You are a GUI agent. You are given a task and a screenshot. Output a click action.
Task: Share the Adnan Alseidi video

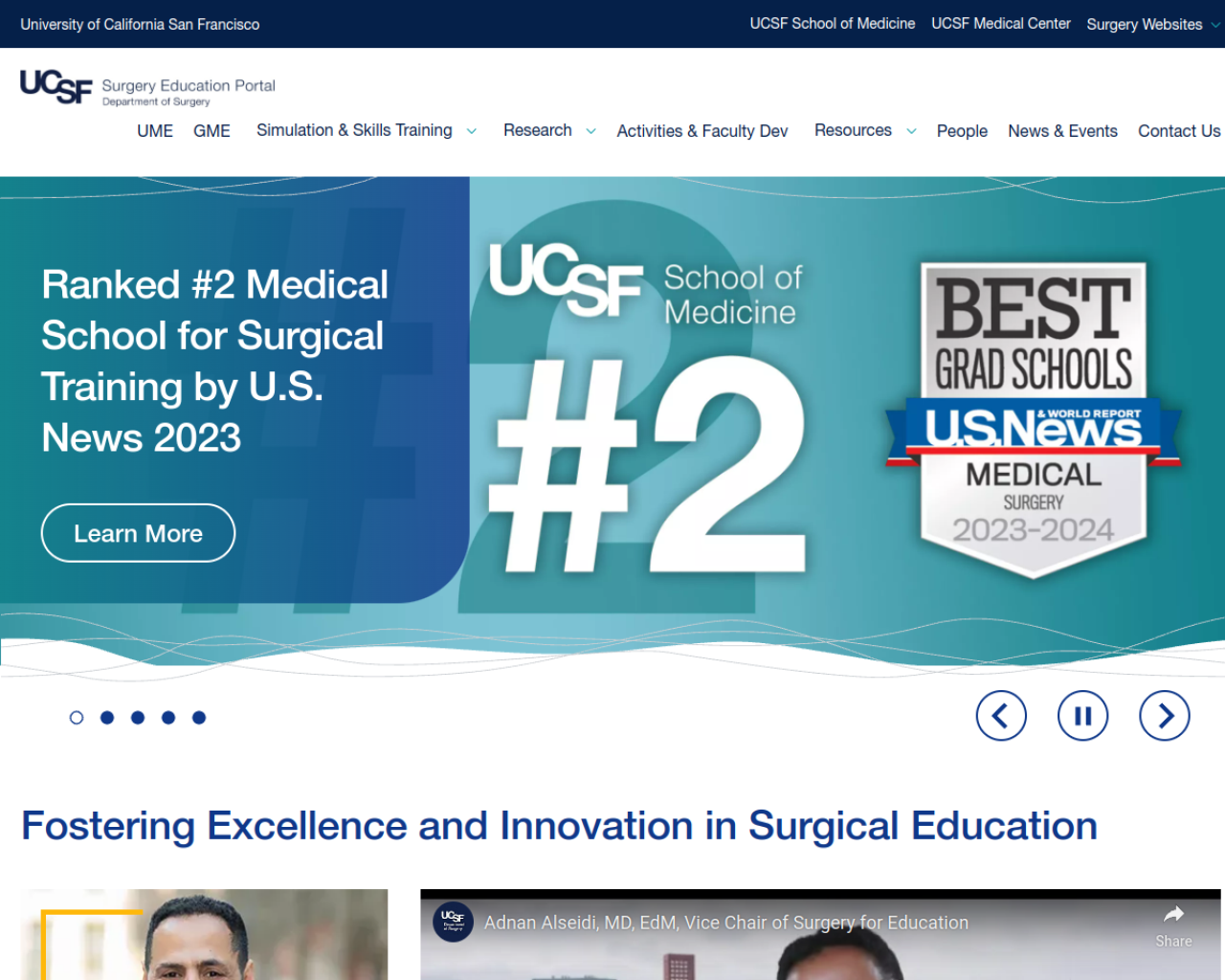(x=1173, y=925)
